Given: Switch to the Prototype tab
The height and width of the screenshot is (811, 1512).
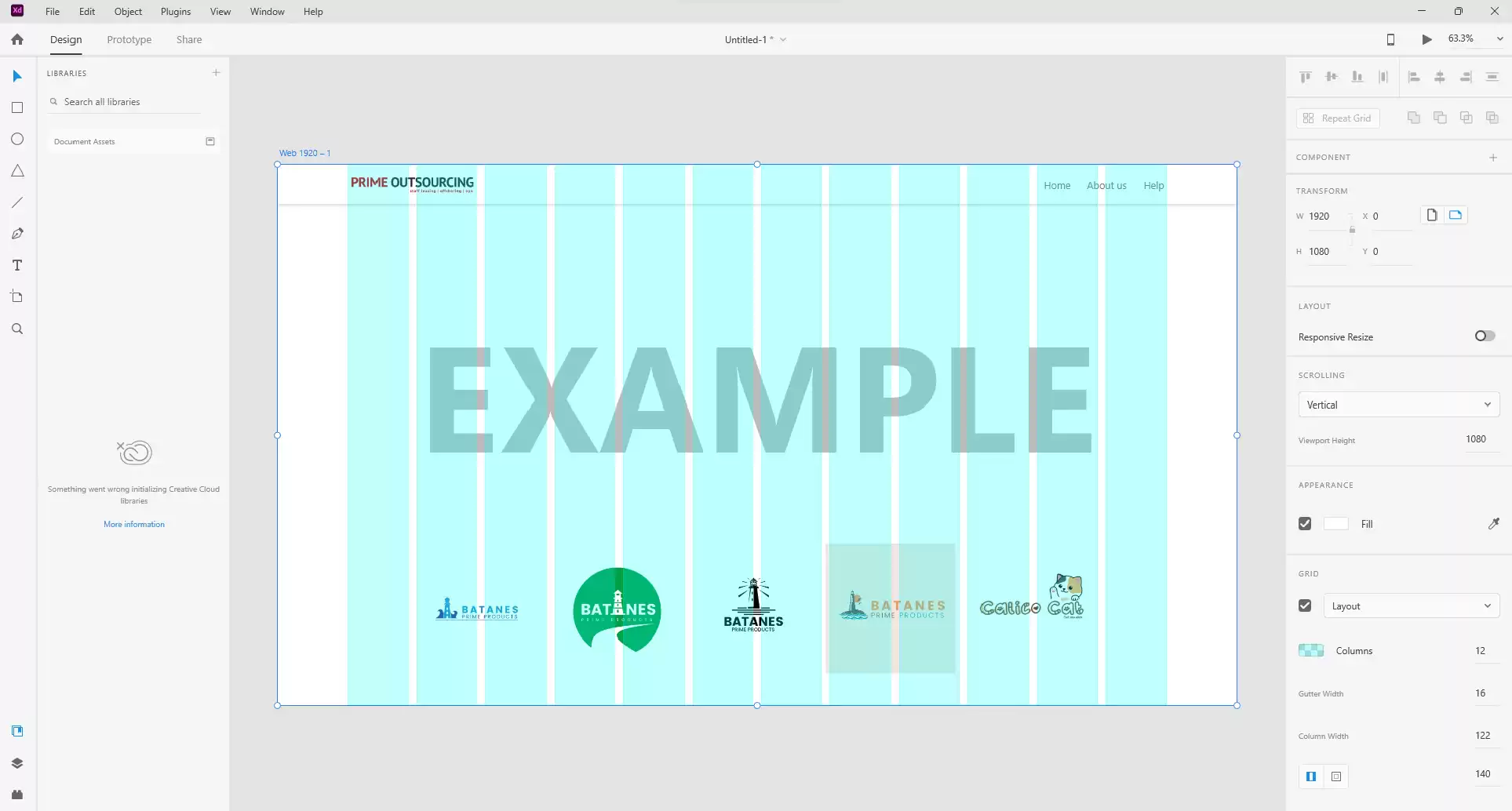Looking at the screenshot, I should (x=129, y=39).
